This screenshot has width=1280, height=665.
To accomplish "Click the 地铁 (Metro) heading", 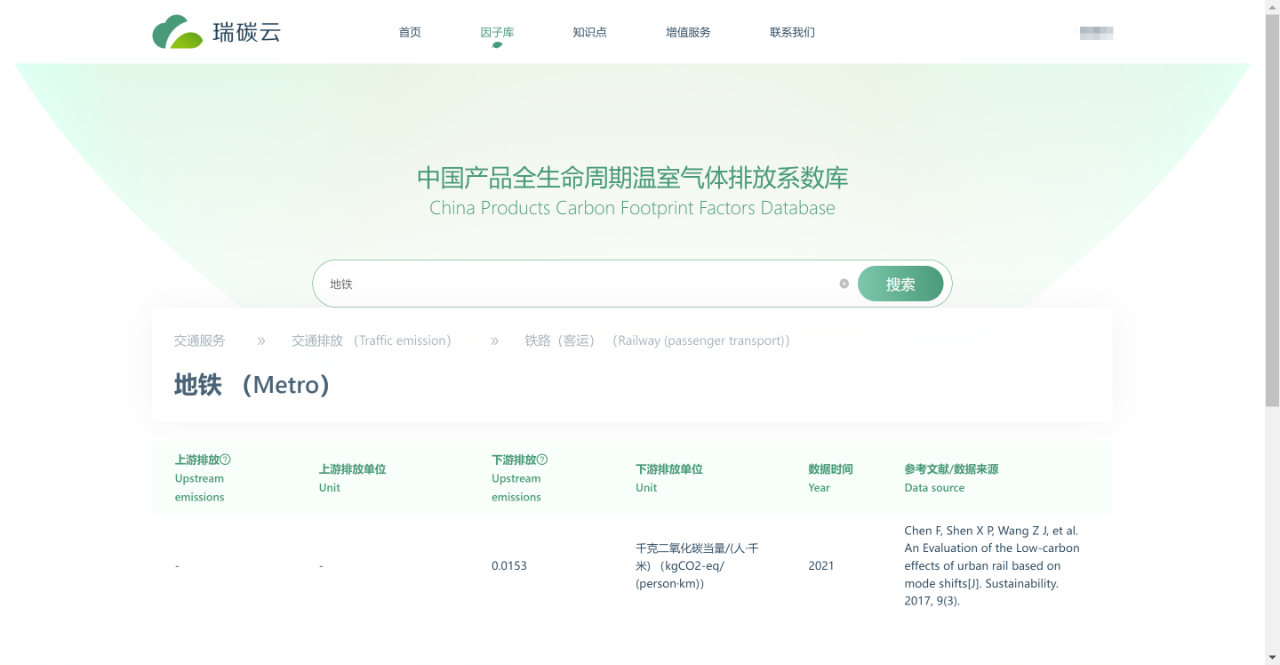I will pyautogui.click(x=252, y=385).
